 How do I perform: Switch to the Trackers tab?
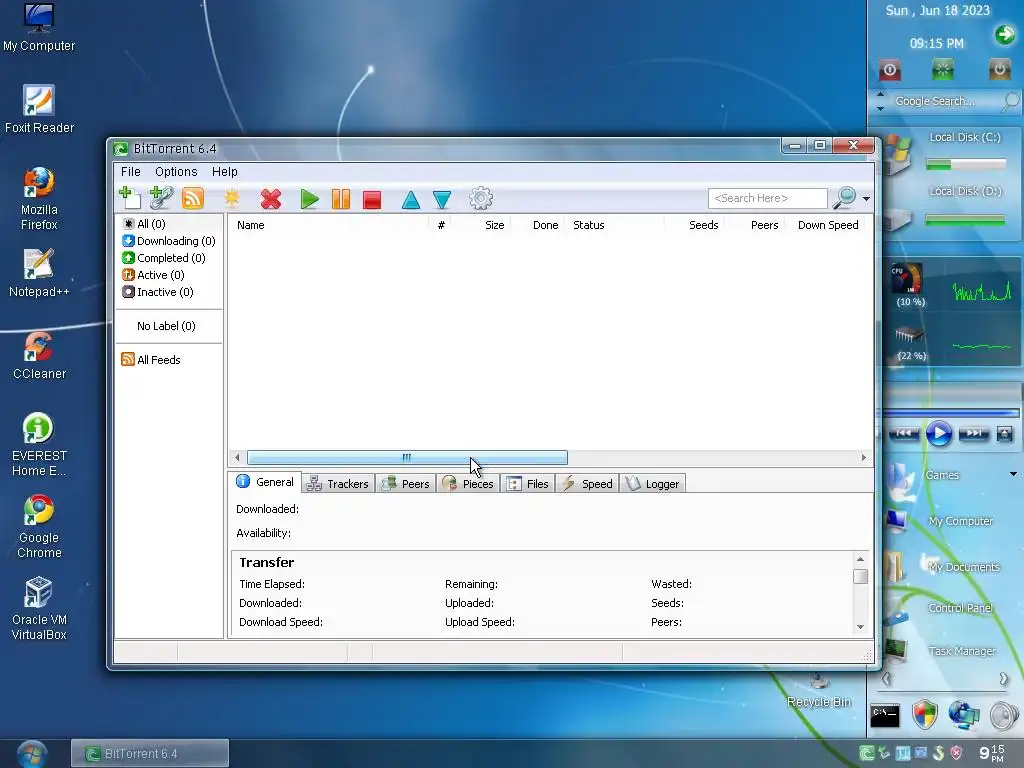click(338, 483)
